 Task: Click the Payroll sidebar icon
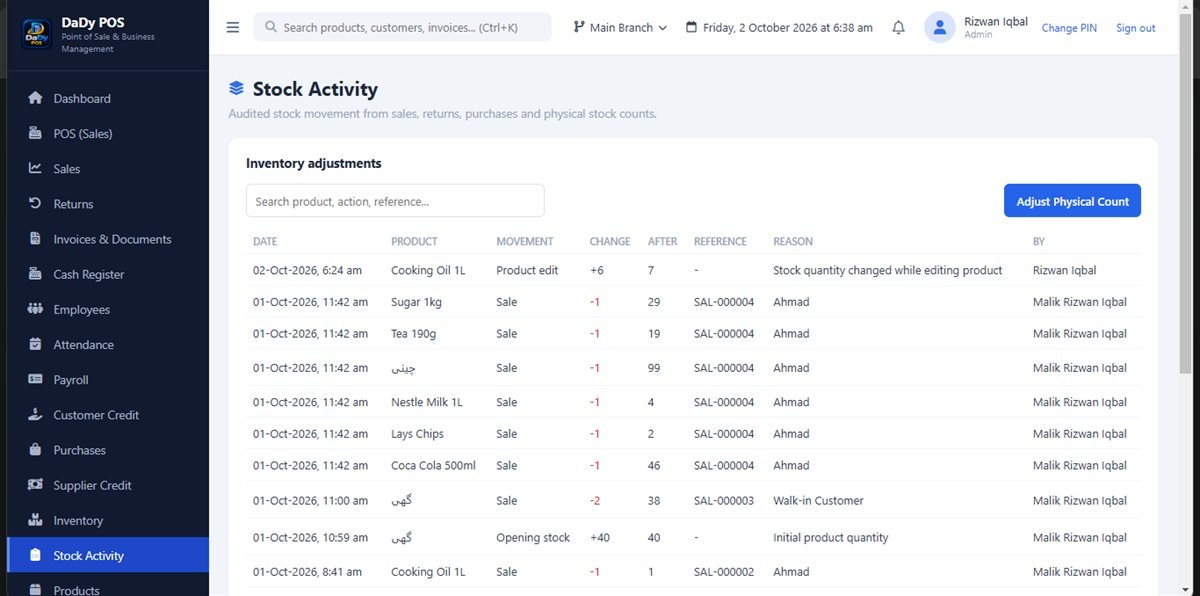click(36, 380)
